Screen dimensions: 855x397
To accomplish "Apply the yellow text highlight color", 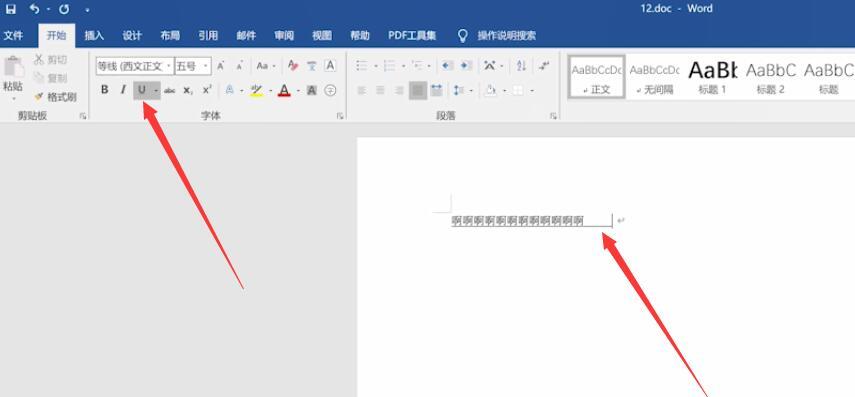I will pos(257,91).
